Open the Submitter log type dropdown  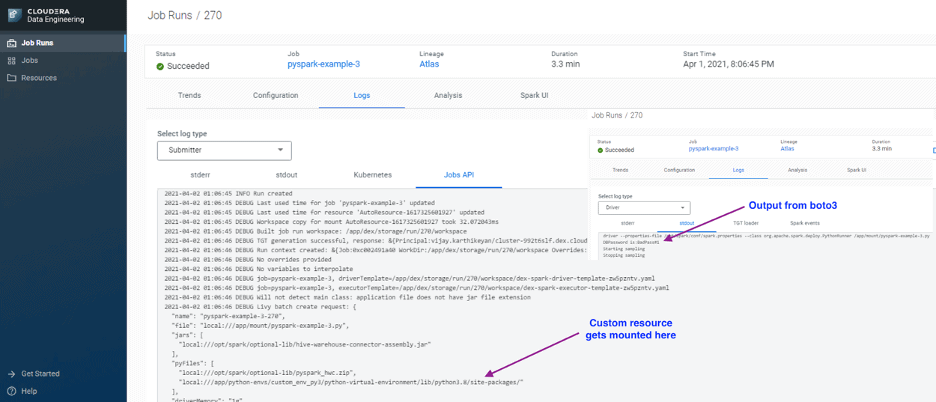tap(224, 151)
